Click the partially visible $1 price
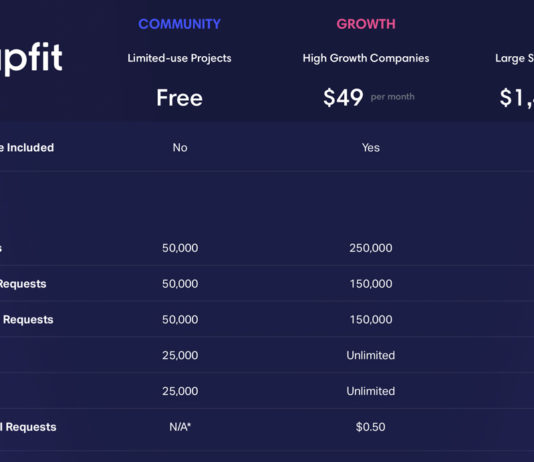Viewport: 534px width, 462px height. click(517, 98)
